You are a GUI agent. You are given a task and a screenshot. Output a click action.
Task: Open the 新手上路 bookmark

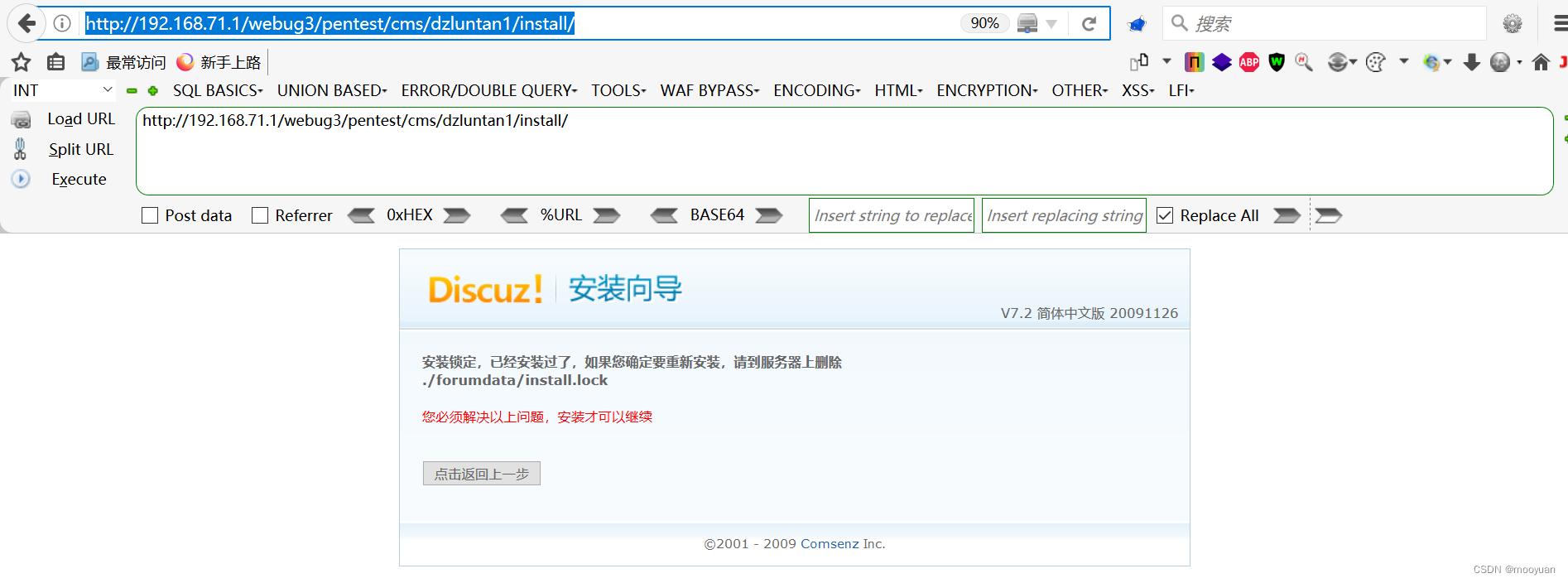click(219, 62)
